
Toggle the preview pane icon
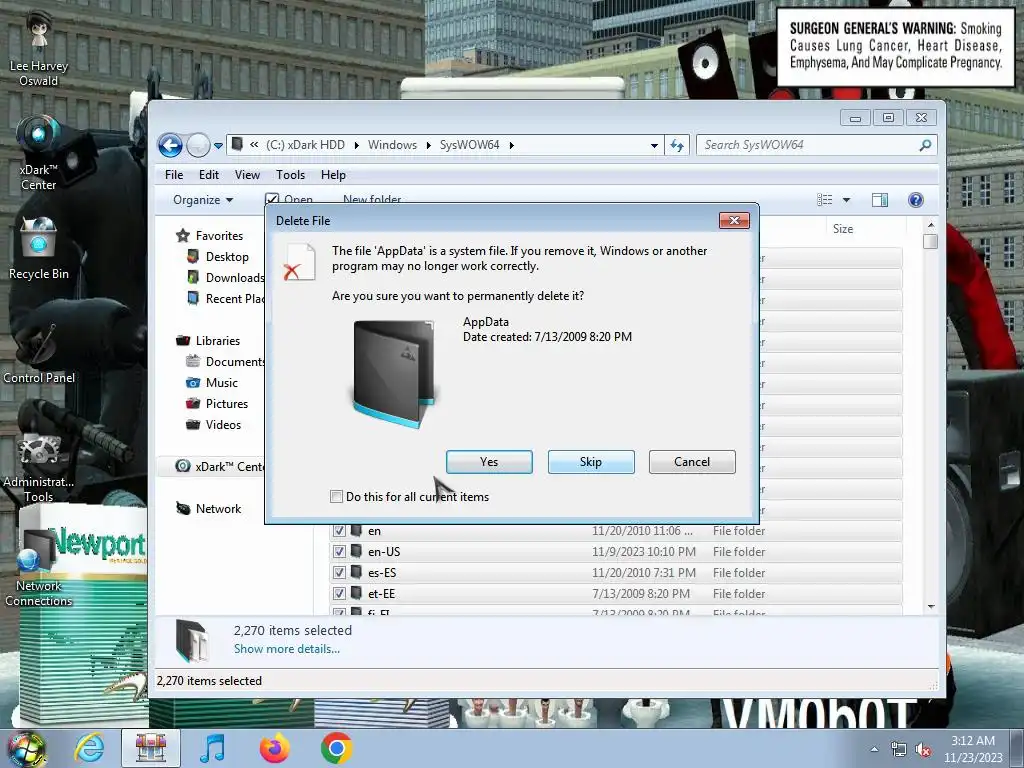[x=880, y=200]
